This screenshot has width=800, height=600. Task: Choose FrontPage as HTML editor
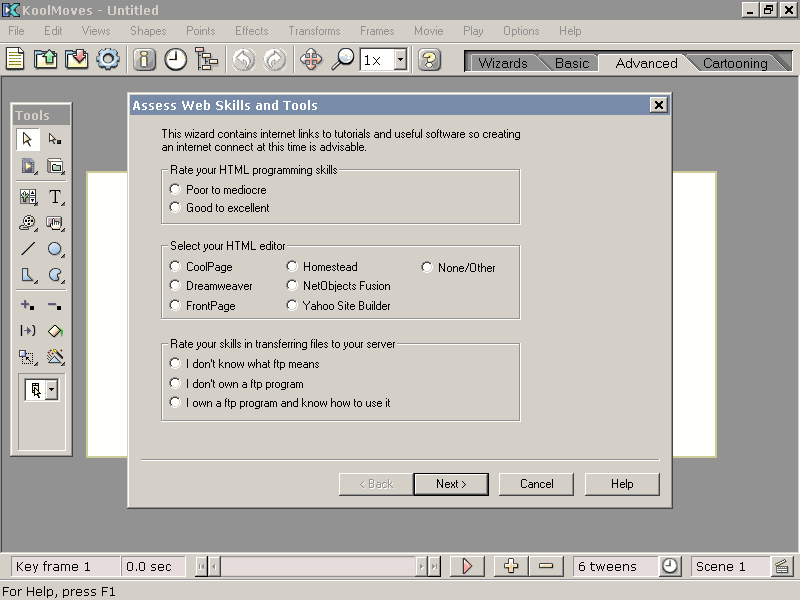coord(175,305)
